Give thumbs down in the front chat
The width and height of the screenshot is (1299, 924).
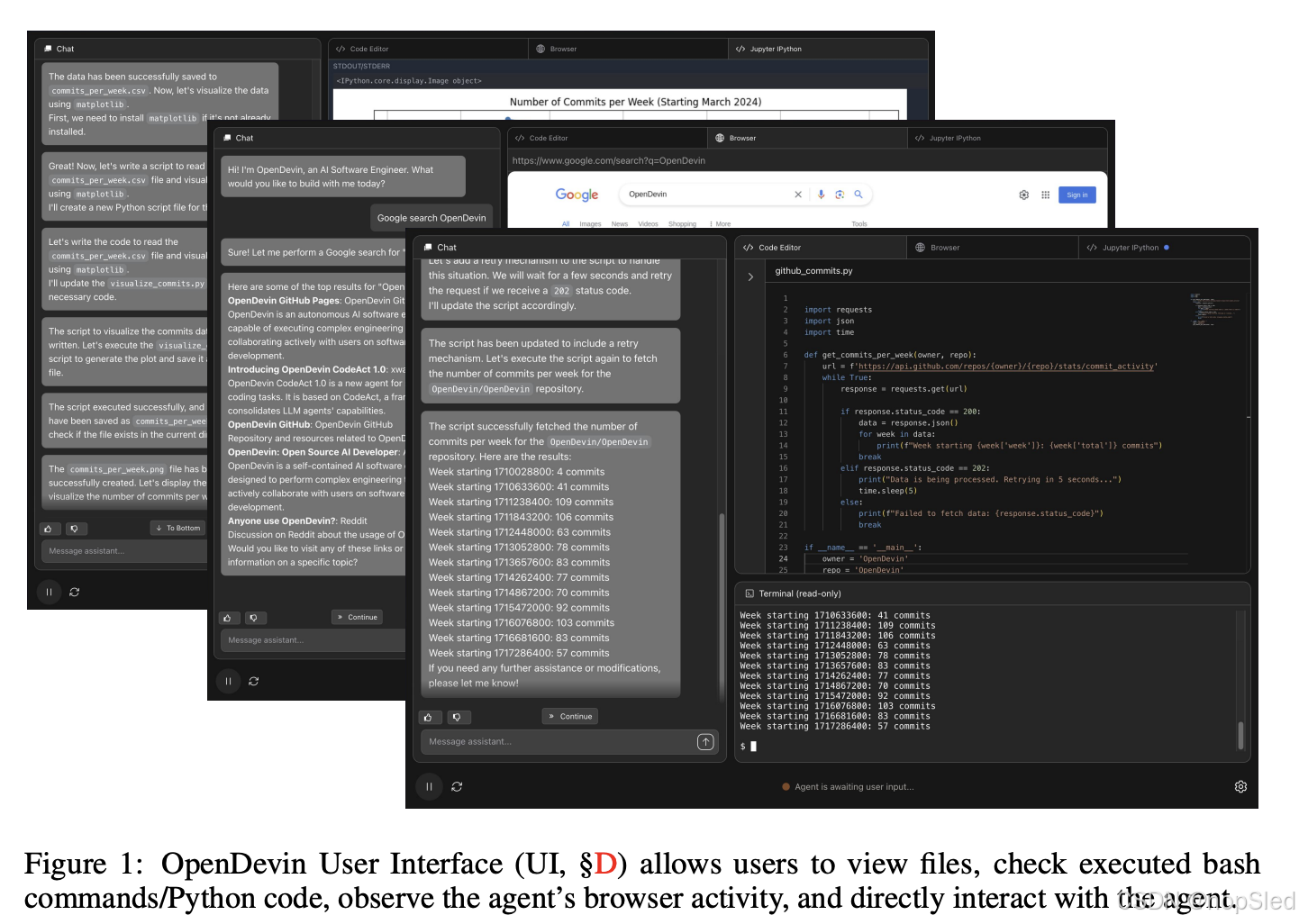click(458, 717)
